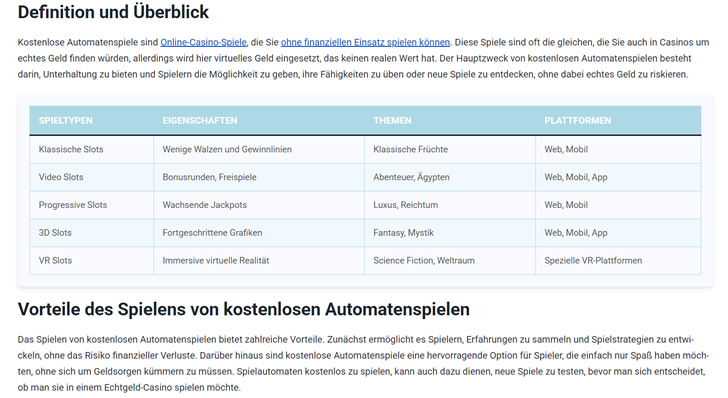
Task: Open the Online-Casino-Spiele link
Action: [x=203, y=42]
